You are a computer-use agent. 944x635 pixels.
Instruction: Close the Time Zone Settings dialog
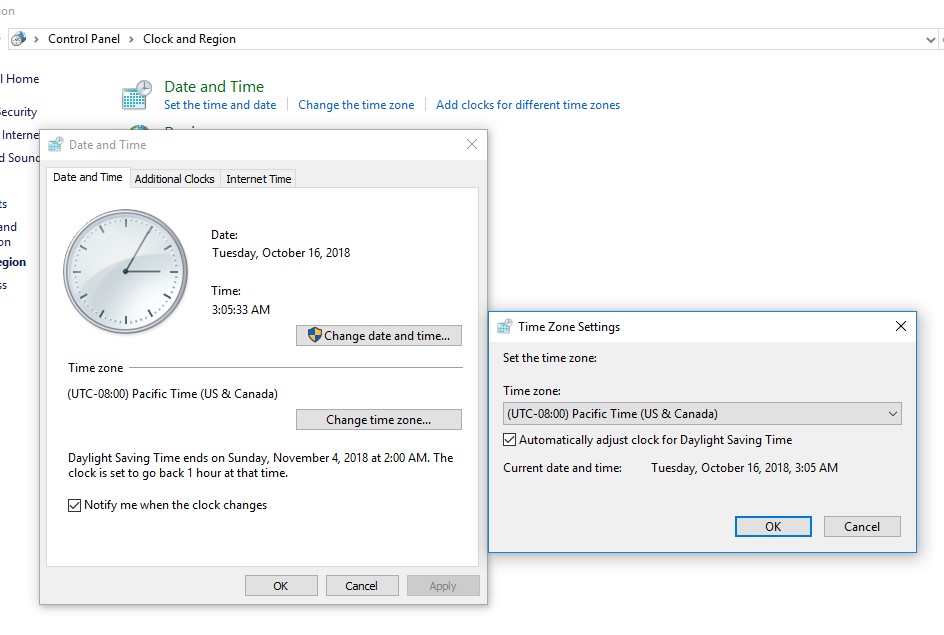point(900,327)
